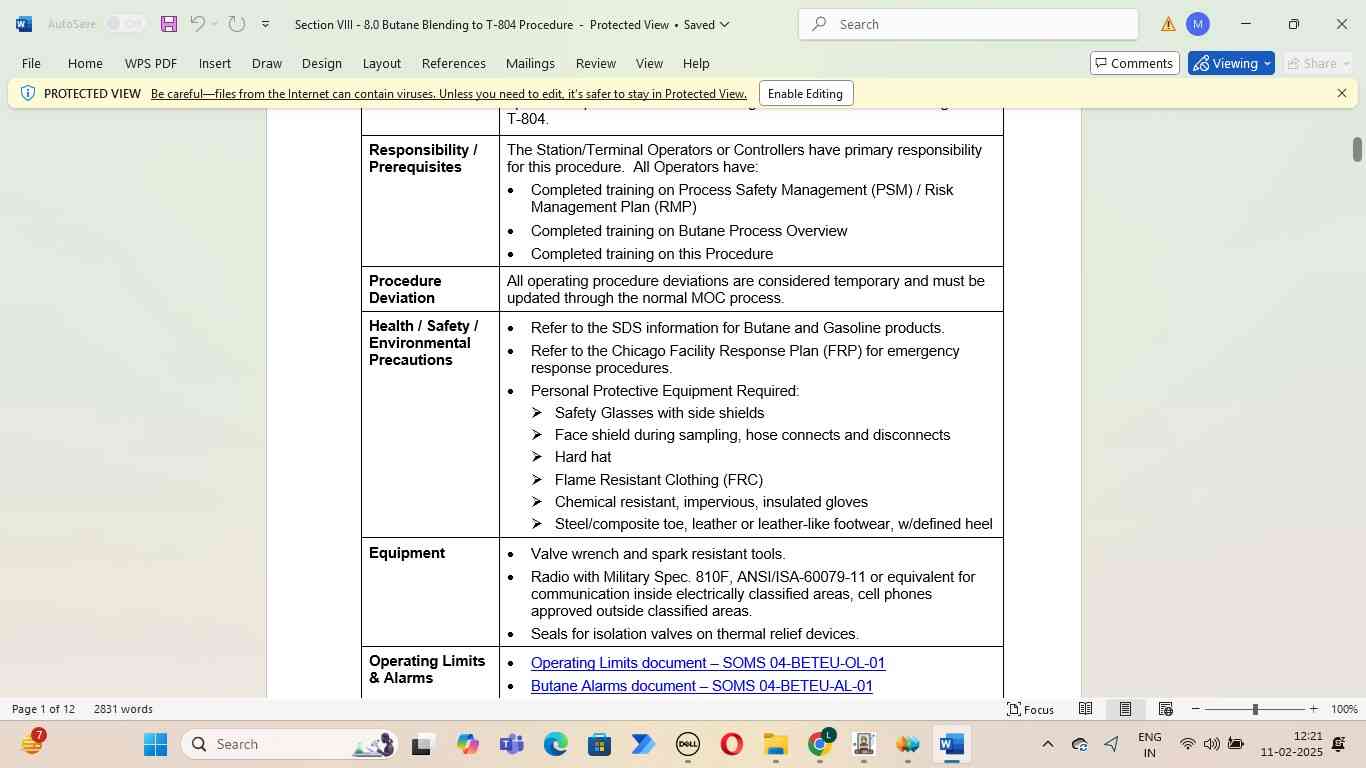Open Butane Alarms document SOMS 04-BETEU-AL-01 link
The image size is (1366, 768).
pos(702,686)
